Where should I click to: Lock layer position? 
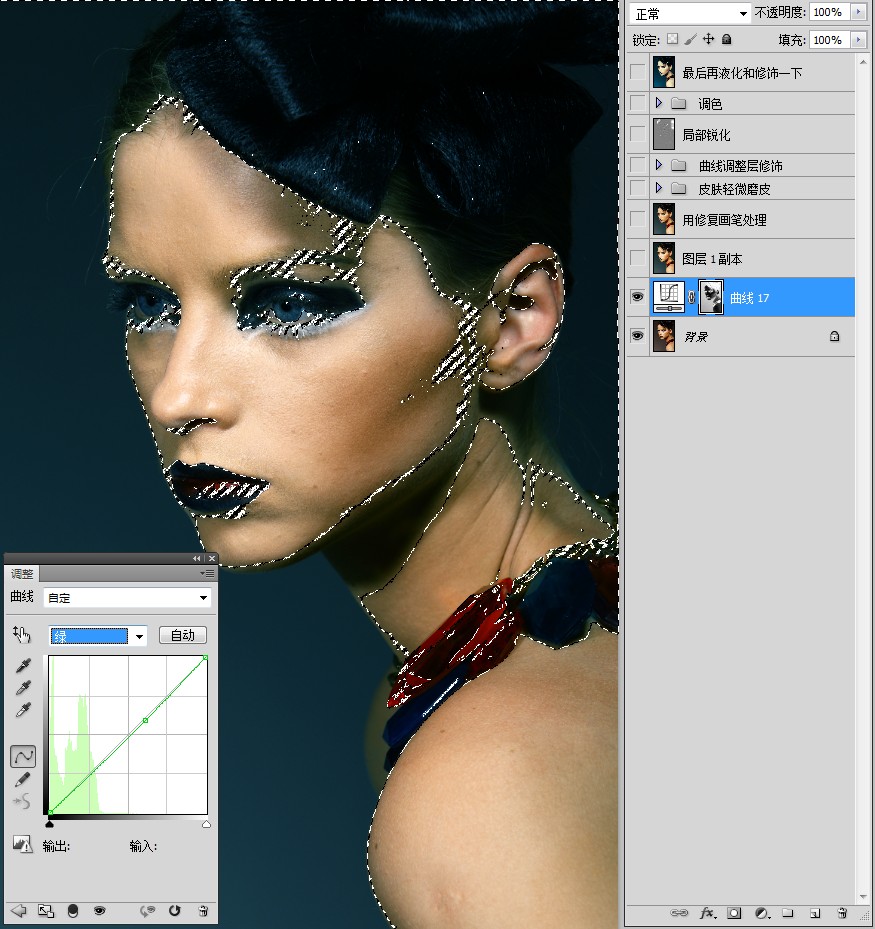(x=708, y=39)
